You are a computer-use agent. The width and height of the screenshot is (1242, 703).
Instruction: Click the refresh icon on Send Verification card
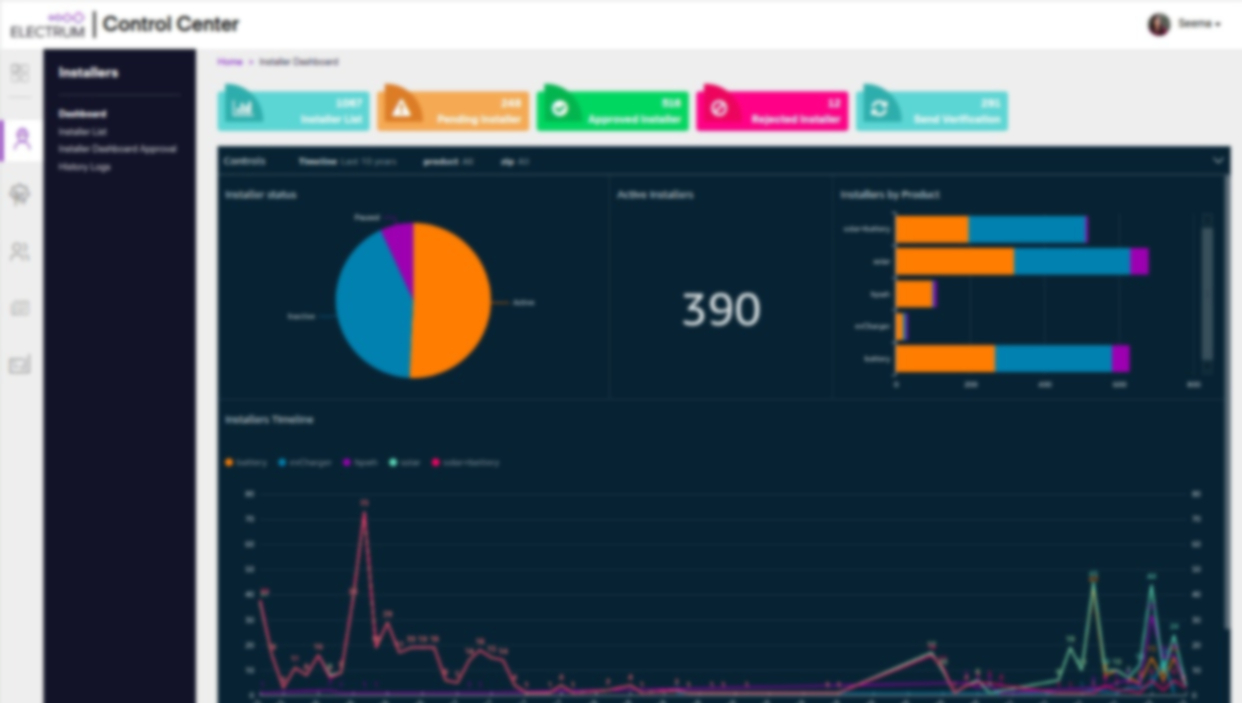tap(879, 107)
